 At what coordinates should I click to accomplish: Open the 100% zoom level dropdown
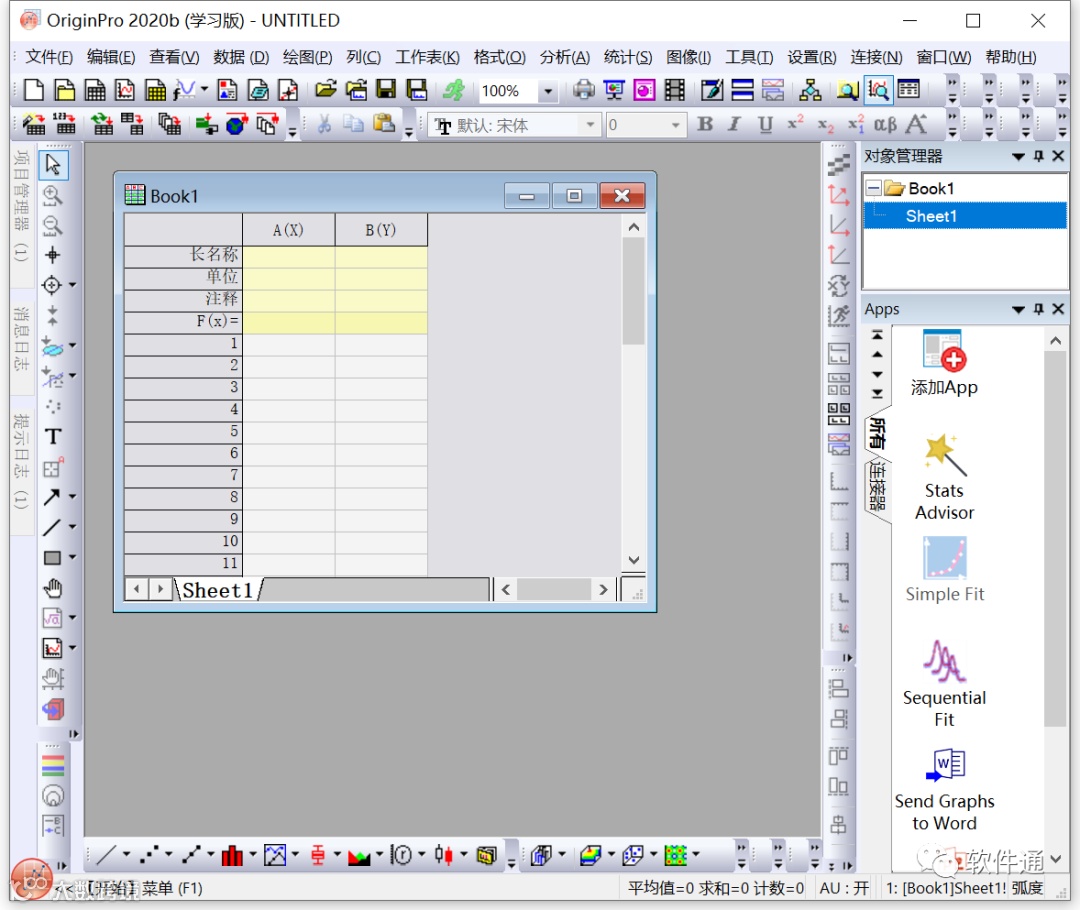(548, 91)
